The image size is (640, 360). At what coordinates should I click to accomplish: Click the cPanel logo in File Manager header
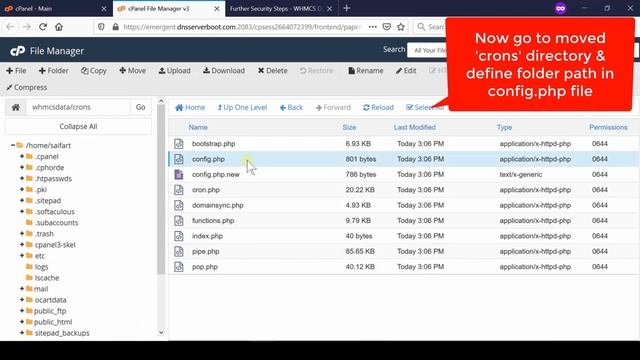tap(17, 51)
